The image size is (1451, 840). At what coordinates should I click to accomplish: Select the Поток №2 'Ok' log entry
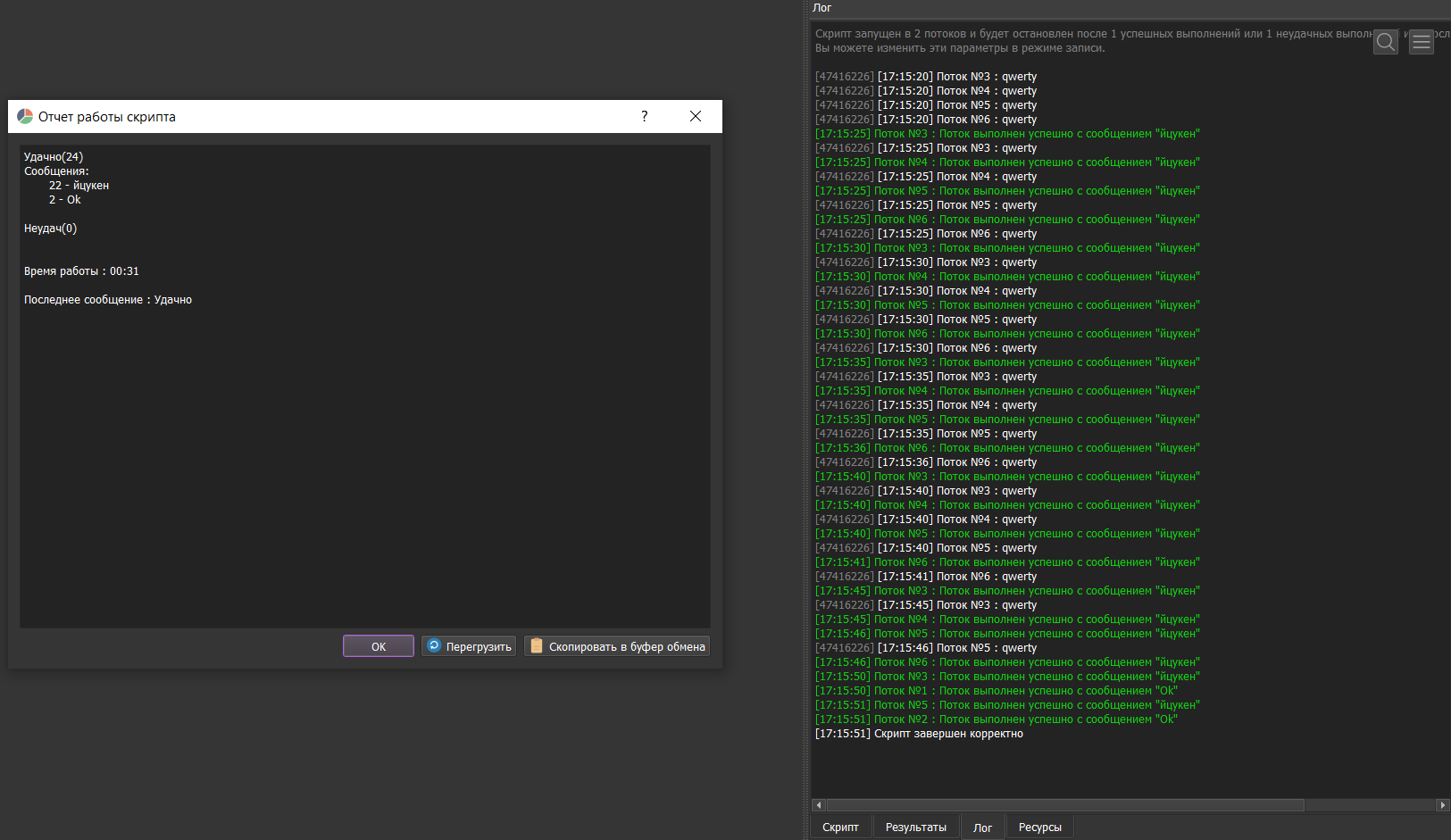click(x=996, y=719)
